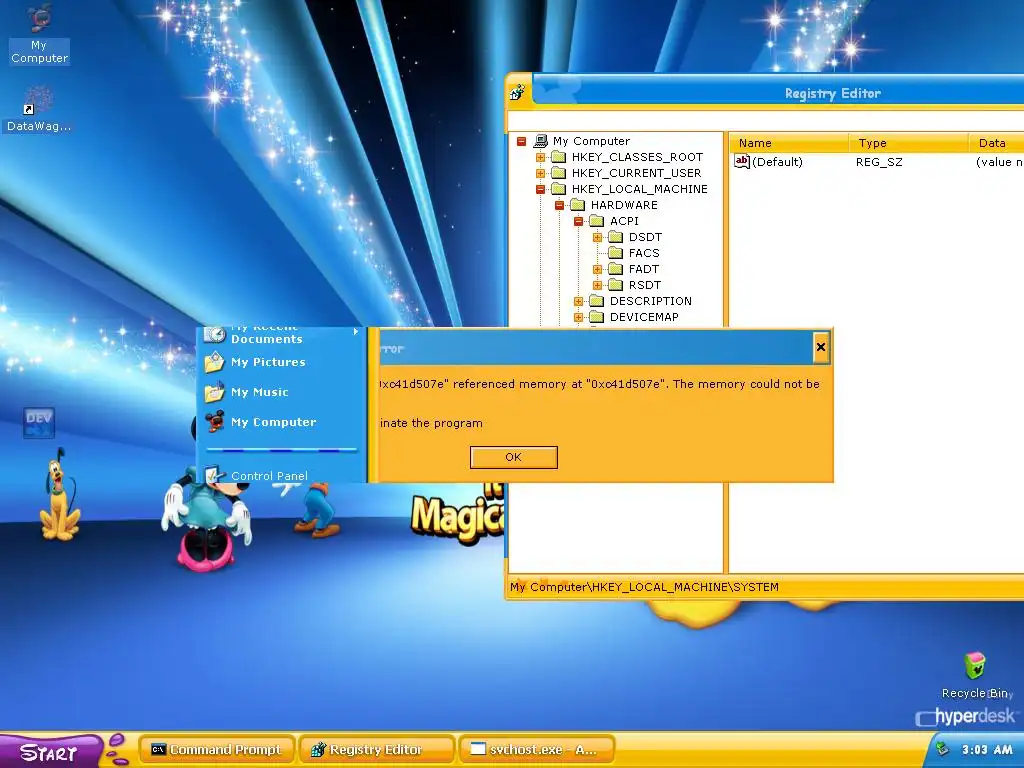
Task: Open the My Computer desktop icon
Action: [x=39, y=33]
